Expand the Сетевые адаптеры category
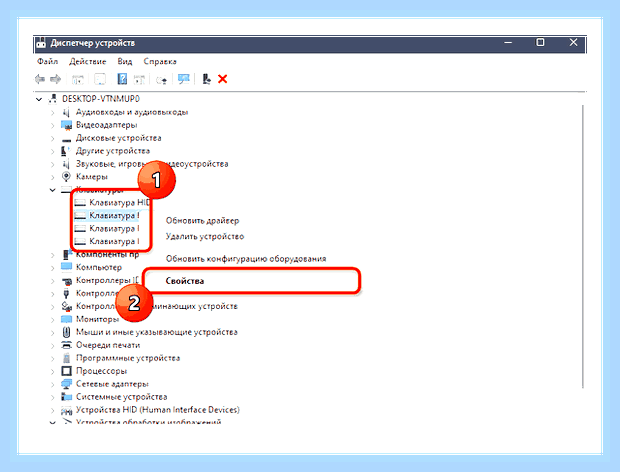Viewport: 620px width, 472px height. point(52,385)
